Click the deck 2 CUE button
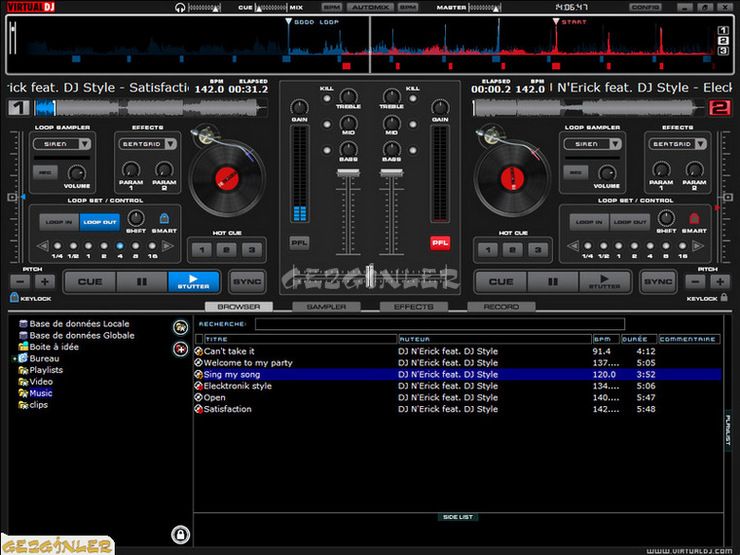Viewport: 740px width, 555px height. click(x=501, y=281)
